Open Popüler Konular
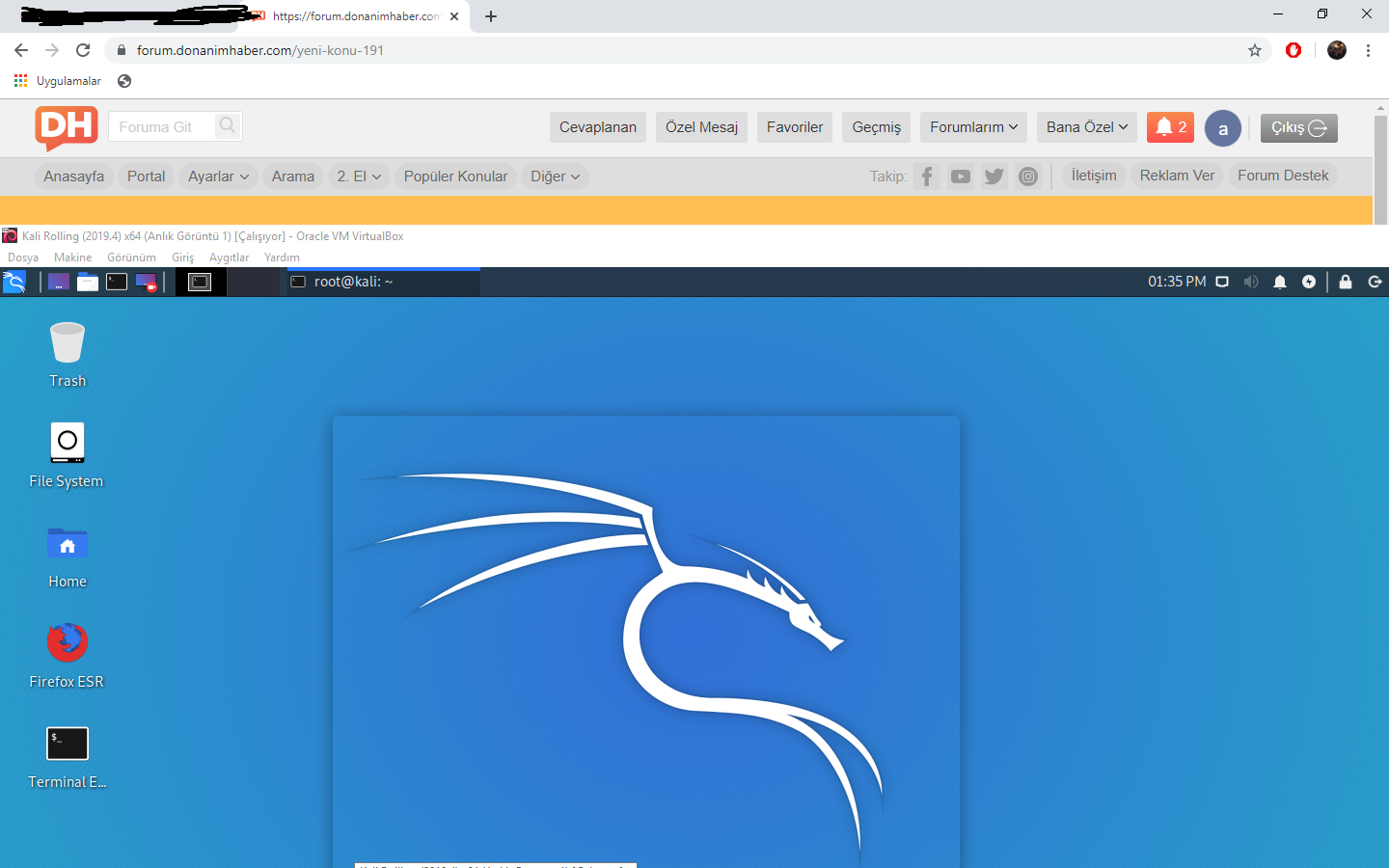This screenshot has height=868, width=1389. point(455,176)
